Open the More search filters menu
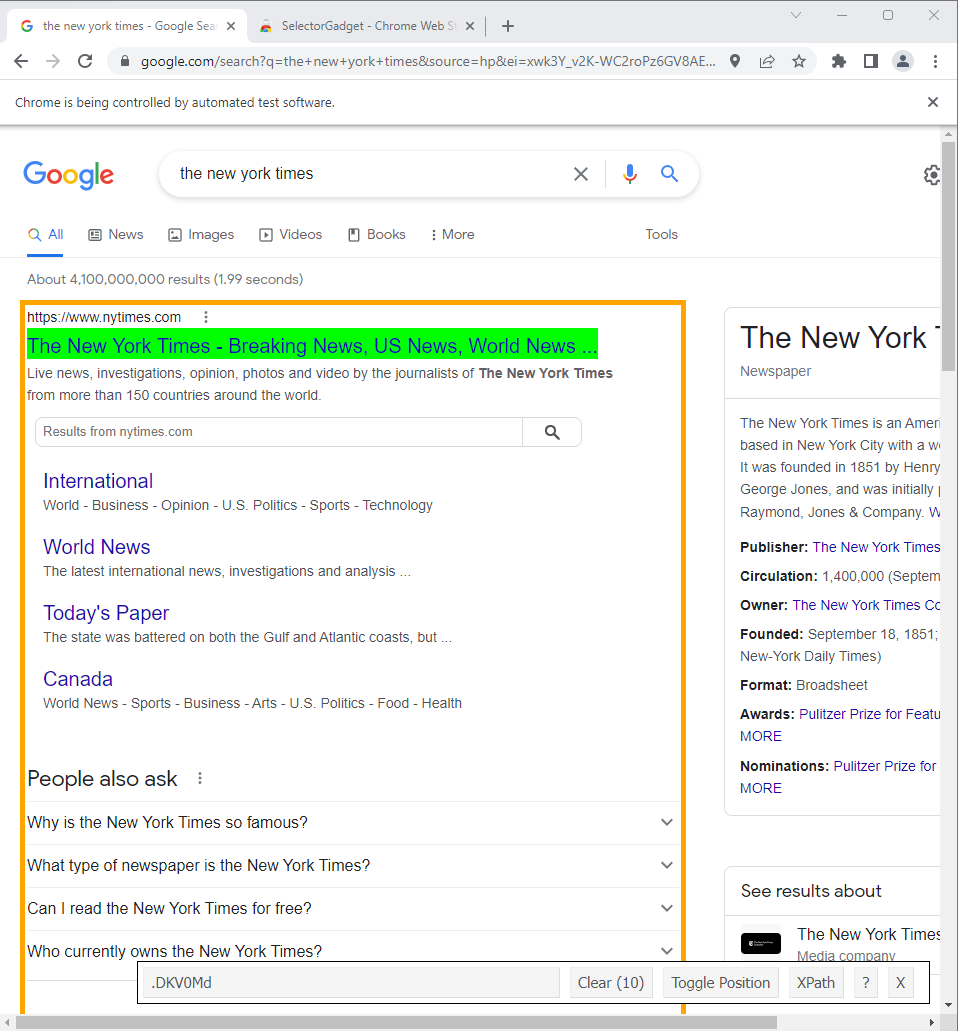The width and height of the screenshot is (958, 1031). (x=452, y=235)
